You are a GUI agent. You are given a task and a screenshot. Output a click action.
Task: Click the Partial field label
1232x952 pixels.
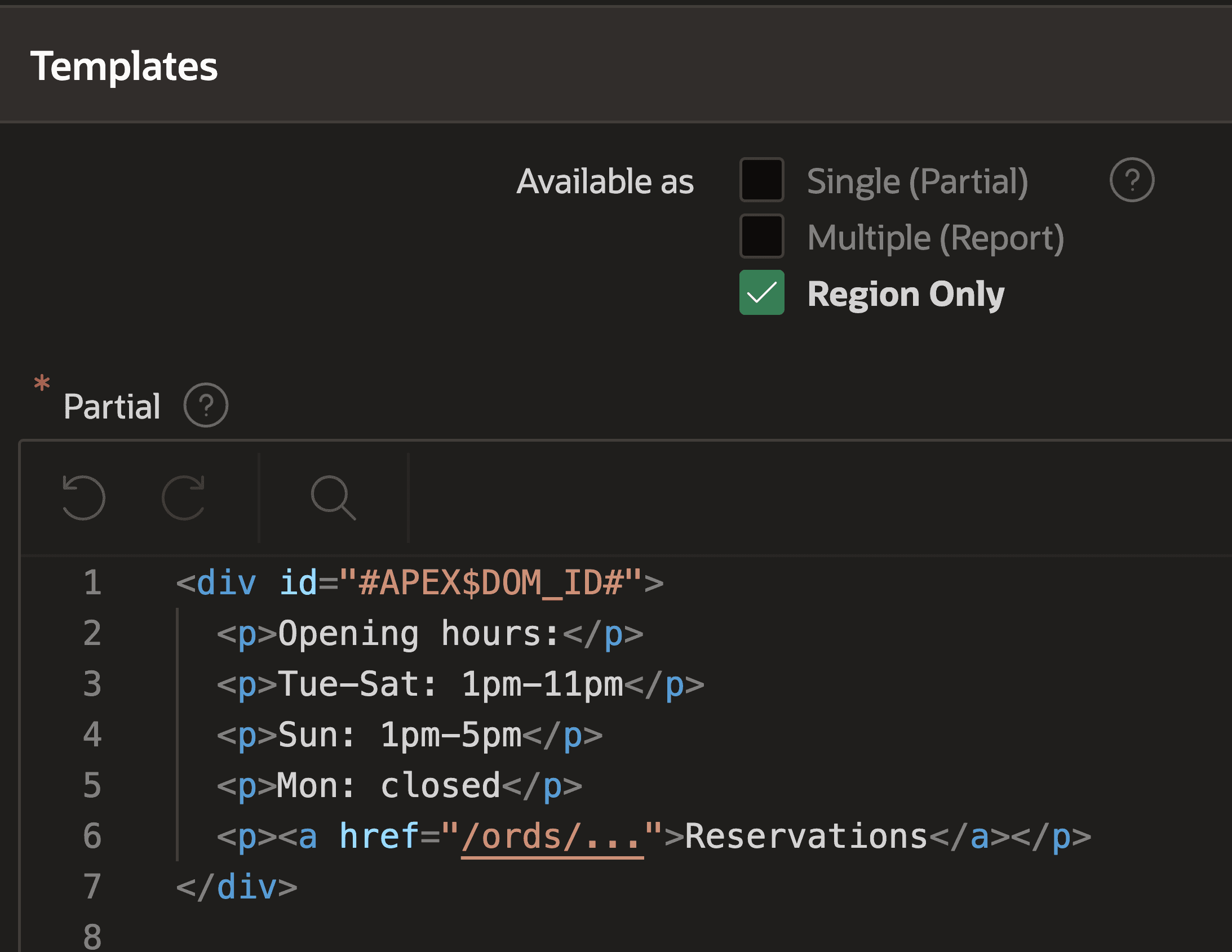[x=111, y=405]
